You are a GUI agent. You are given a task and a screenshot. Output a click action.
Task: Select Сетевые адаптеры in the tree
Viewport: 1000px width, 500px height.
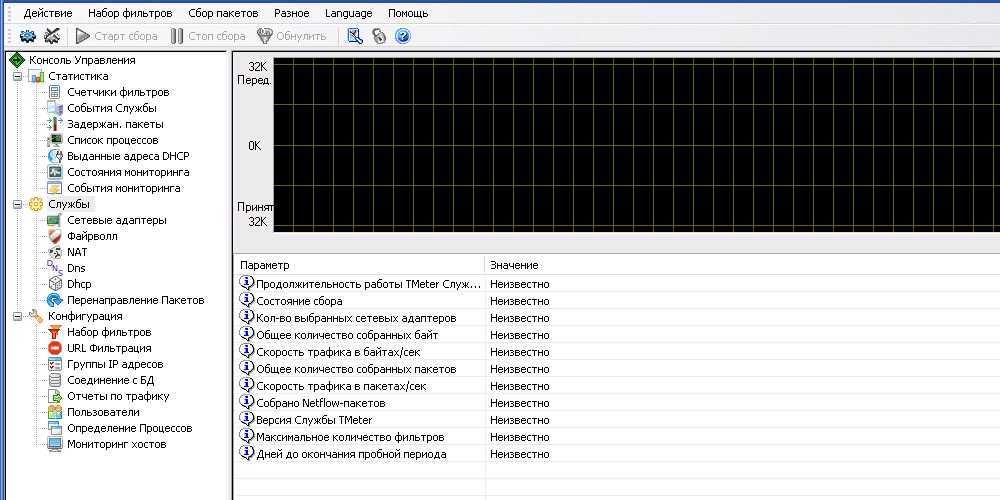pyautogui.click(x=117, y=220)
